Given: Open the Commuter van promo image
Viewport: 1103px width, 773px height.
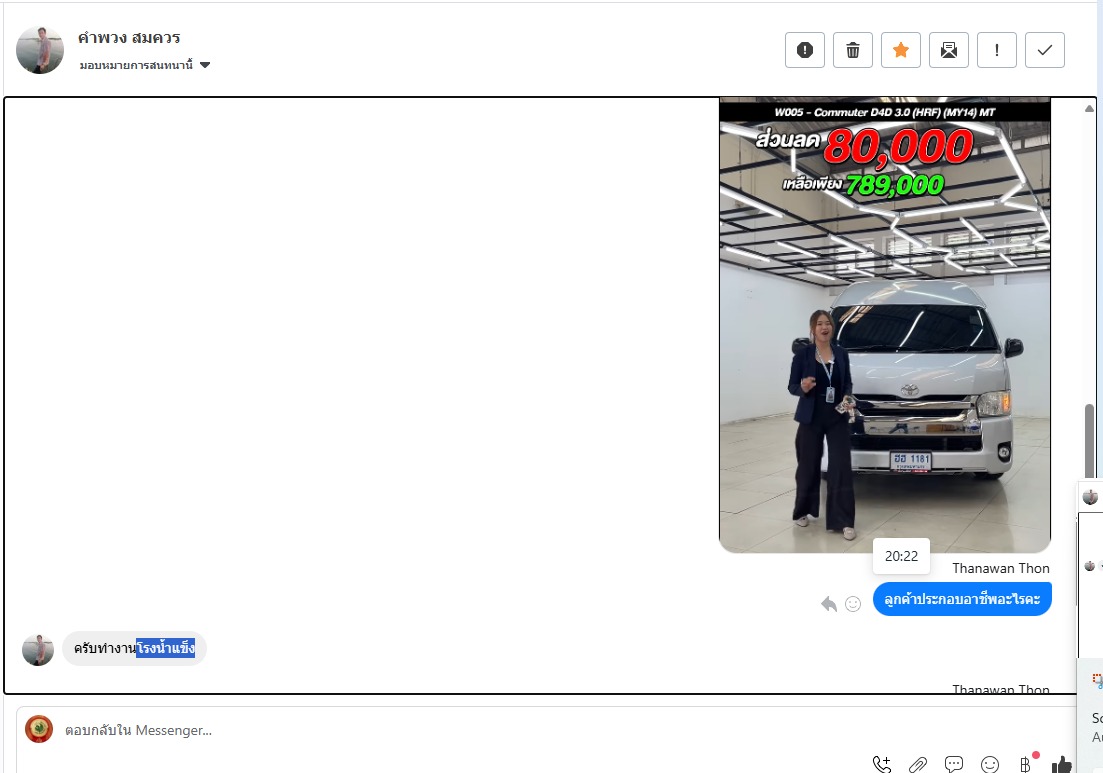Looking at the screenshot, I should click(885, 325).
